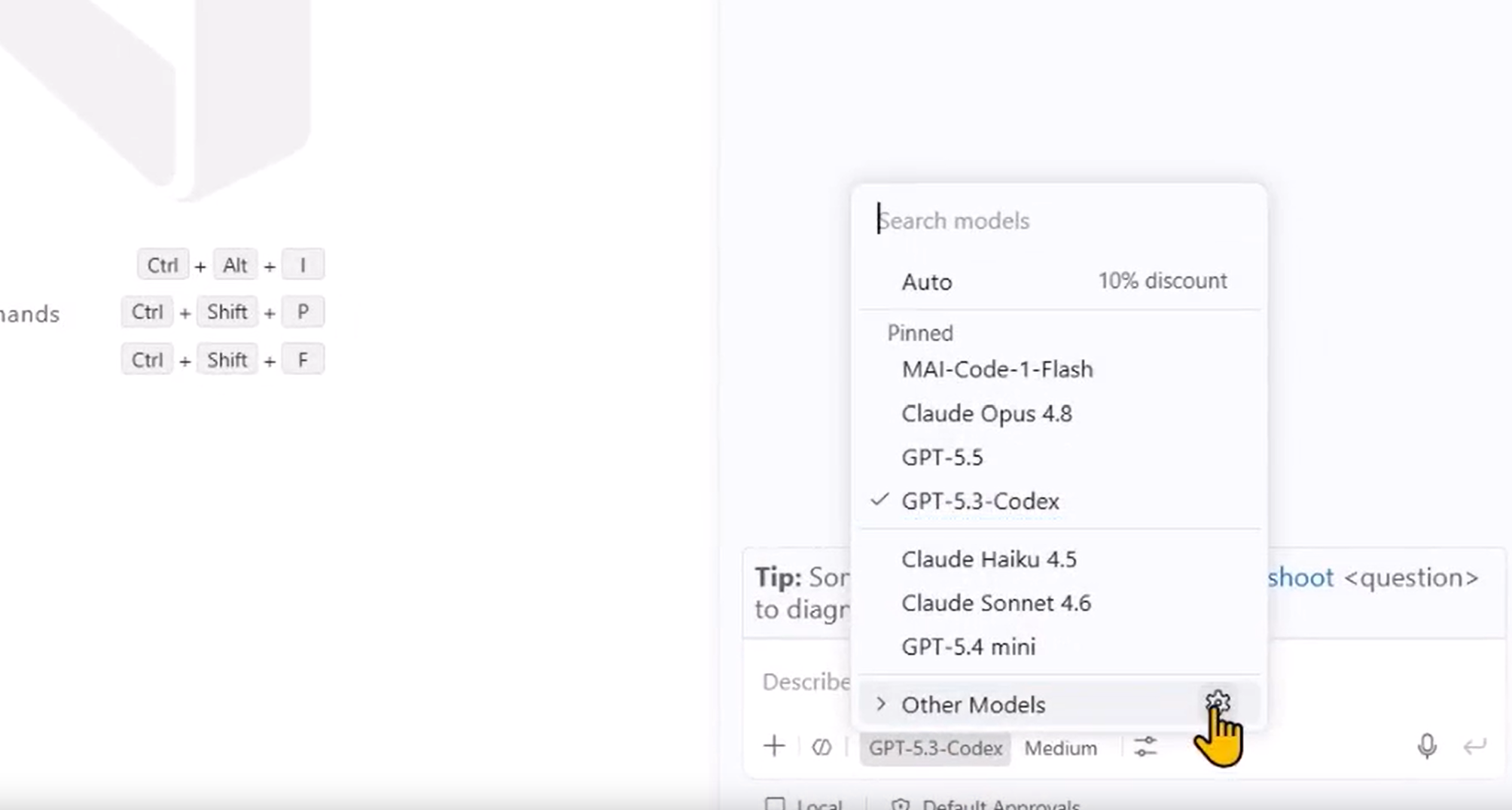Screen dimensions: 1512x810
Task: Open the tools sliders icon in chat toolbar
Action: tap(1145, 748)
